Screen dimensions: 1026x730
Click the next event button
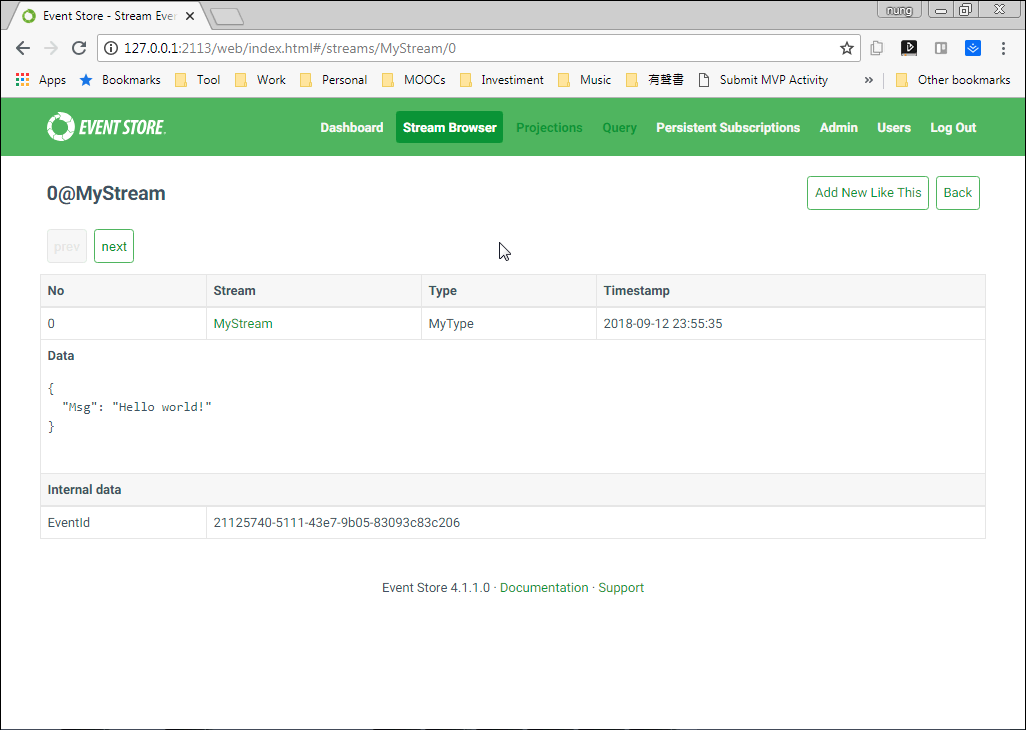pyautogui.click(x=114, y=247)
